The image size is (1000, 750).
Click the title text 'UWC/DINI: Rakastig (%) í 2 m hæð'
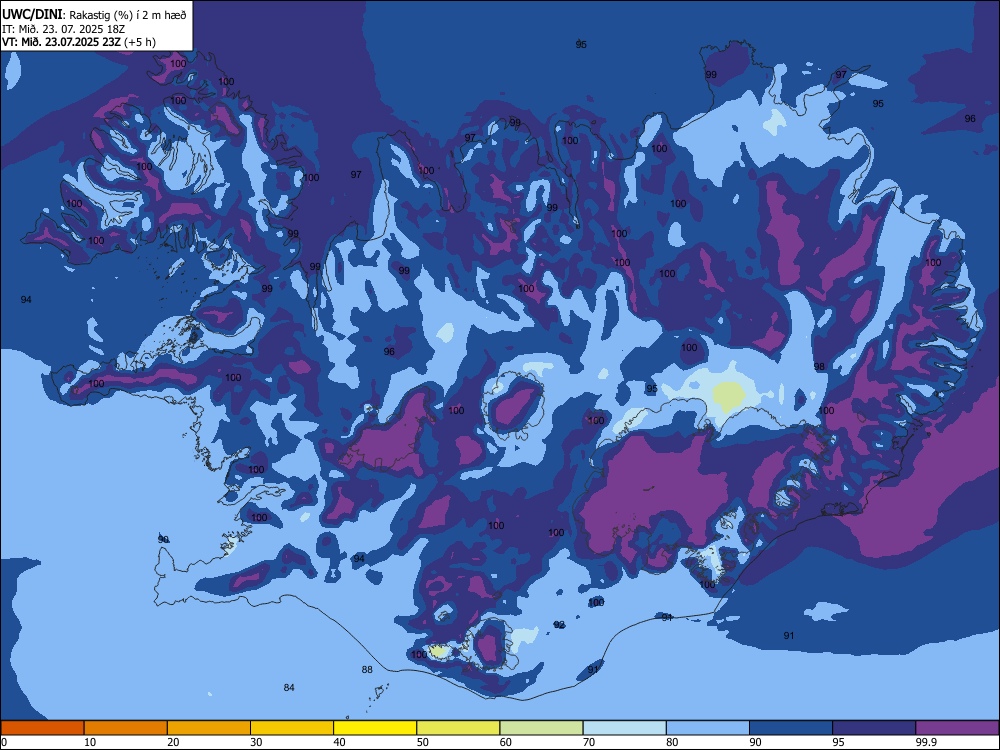click(94, 15)
